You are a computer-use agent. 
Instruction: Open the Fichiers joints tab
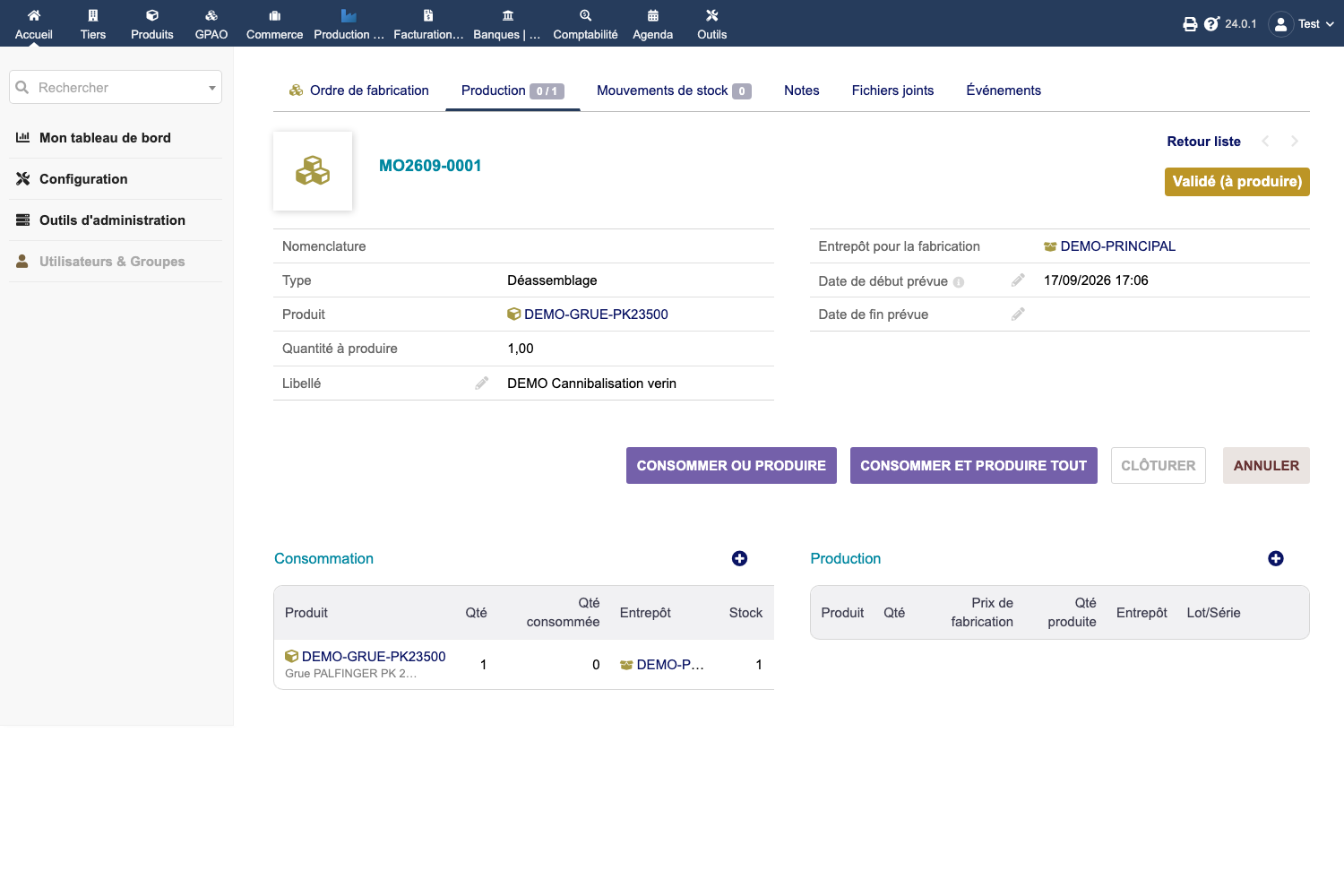(x=892, y=90)
